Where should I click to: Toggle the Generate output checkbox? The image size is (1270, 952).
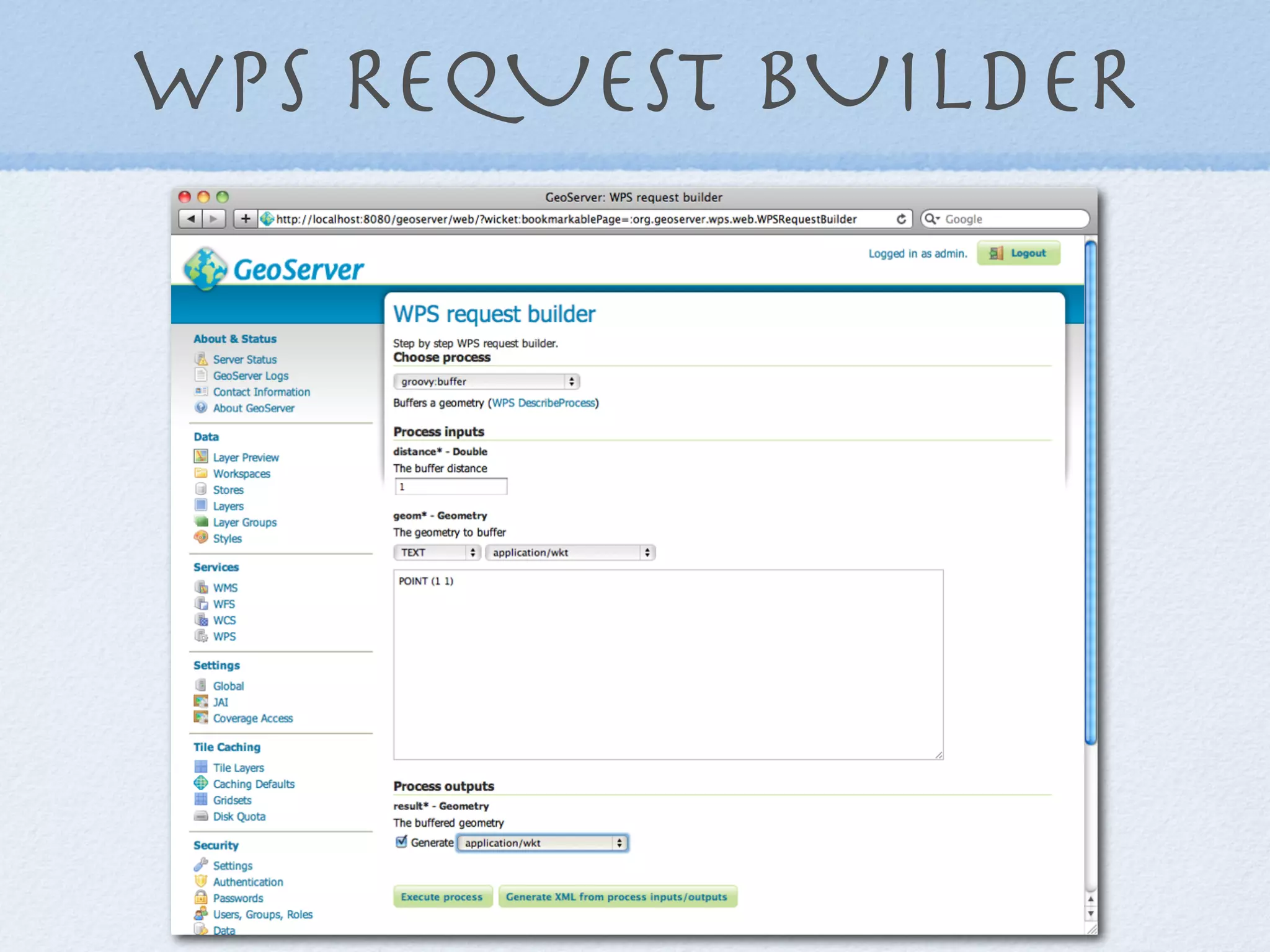tap(402, 842)
